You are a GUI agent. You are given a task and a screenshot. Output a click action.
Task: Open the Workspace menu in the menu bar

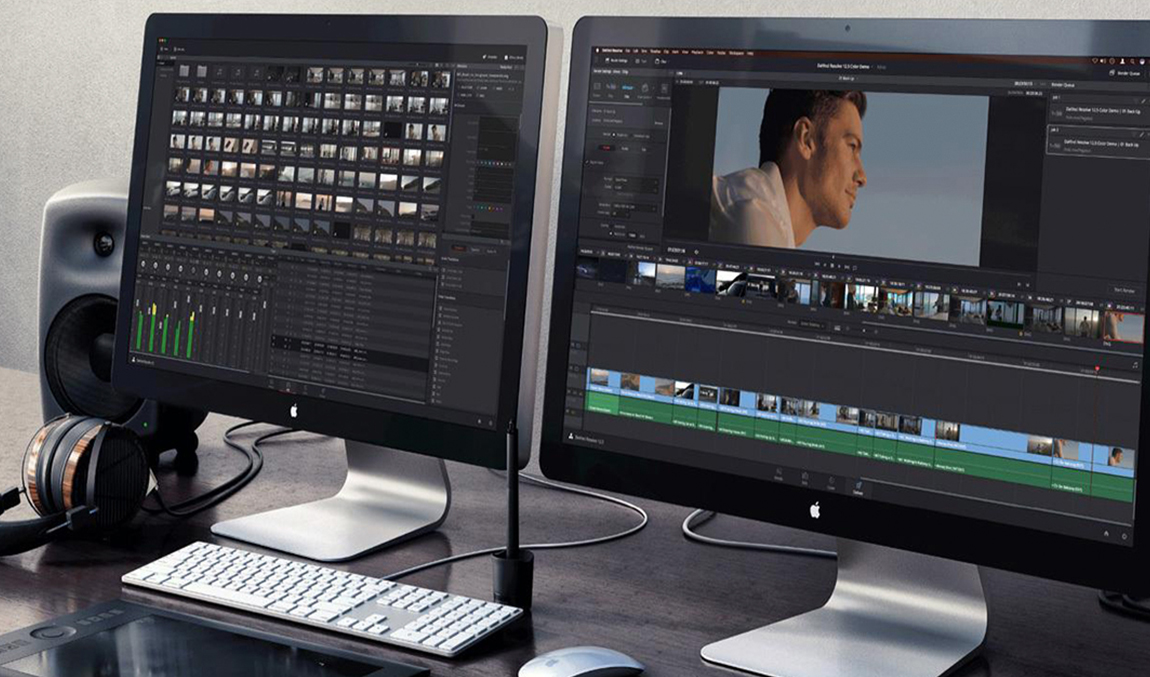click(x=736, y=53)
